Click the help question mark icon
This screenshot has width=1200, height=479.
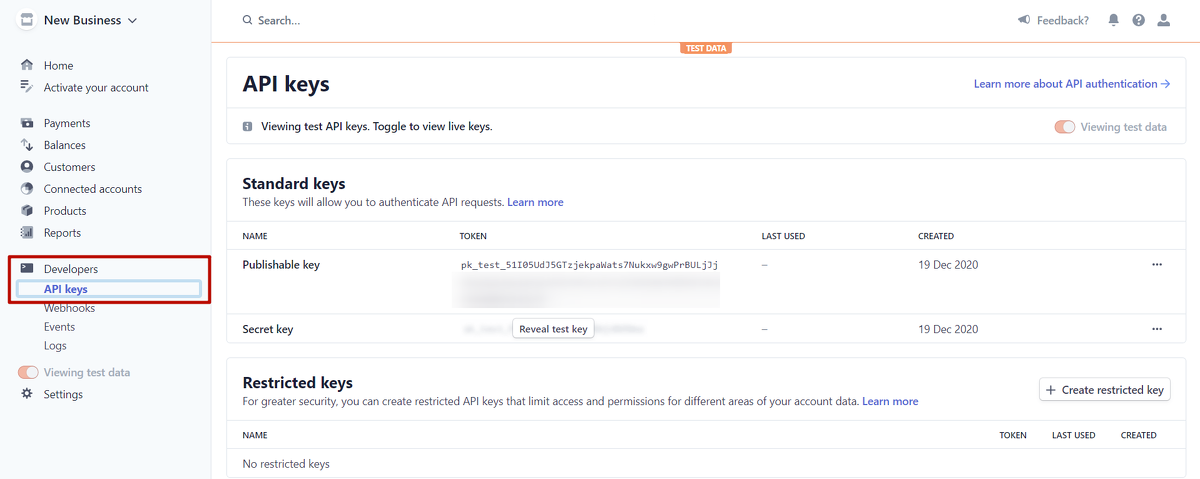click(1138, 20)
